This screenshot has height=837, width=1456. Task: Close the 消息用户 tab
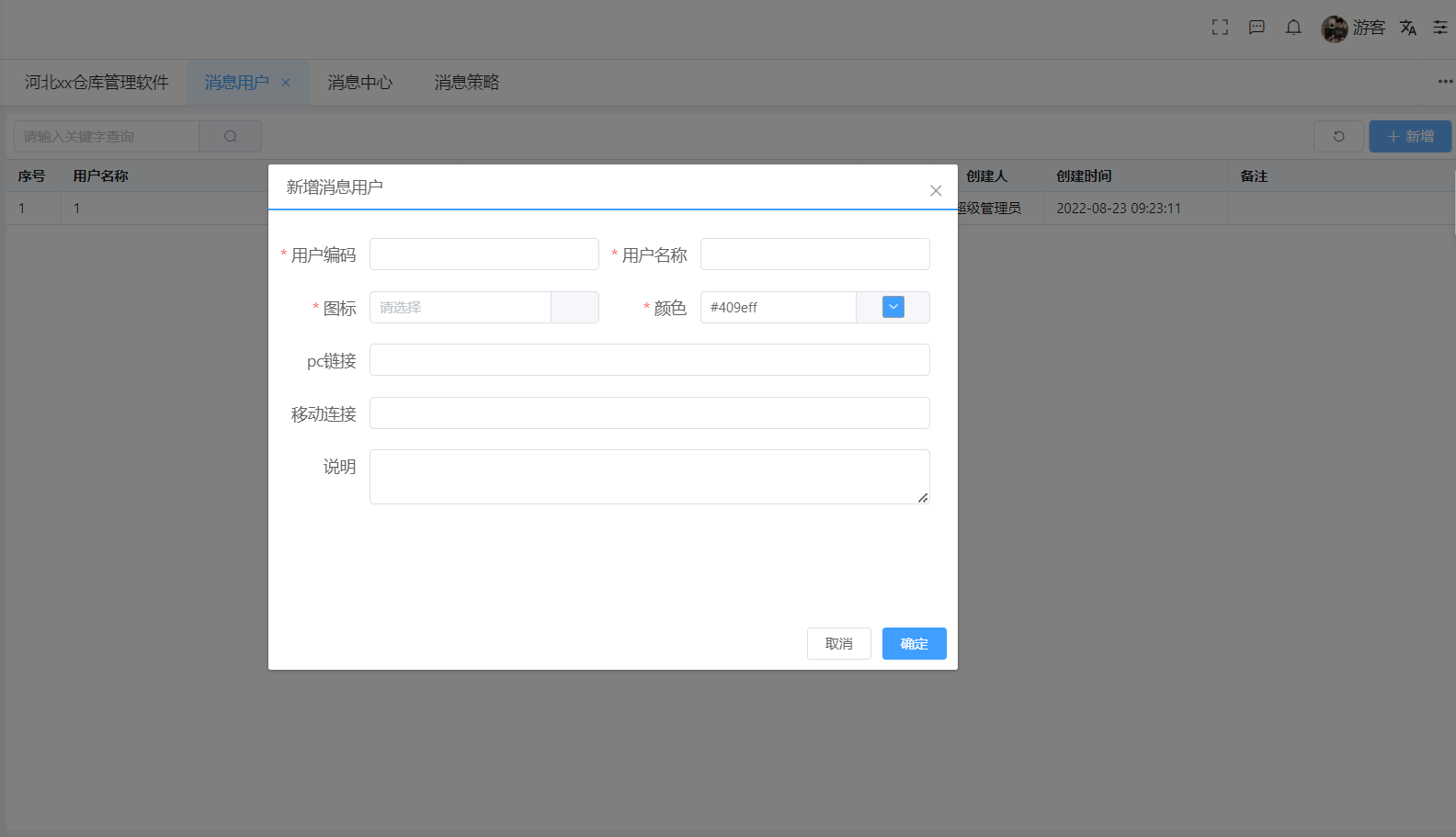pos(286,83)
